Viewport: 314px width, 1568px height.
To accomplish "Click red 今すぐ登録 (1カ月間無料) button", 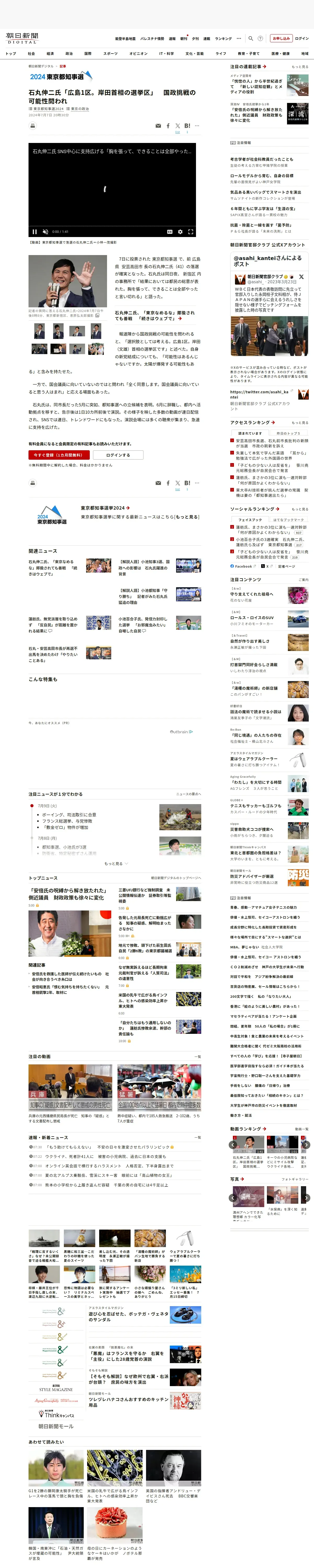I will click(59, 455).
